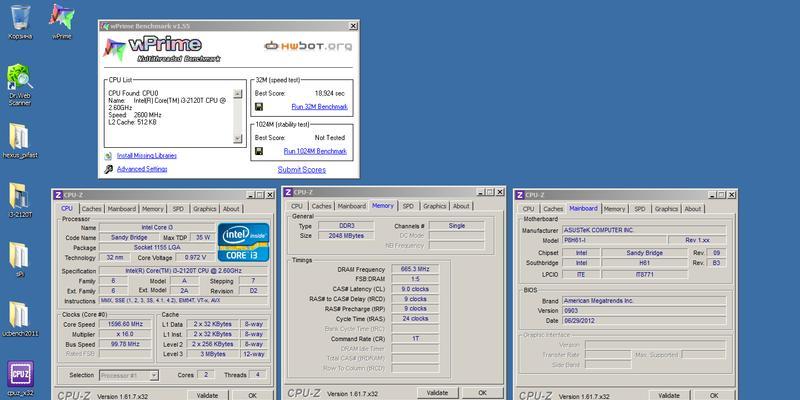Click the Z icon in the Mainboard window title bar

(519, 195)
